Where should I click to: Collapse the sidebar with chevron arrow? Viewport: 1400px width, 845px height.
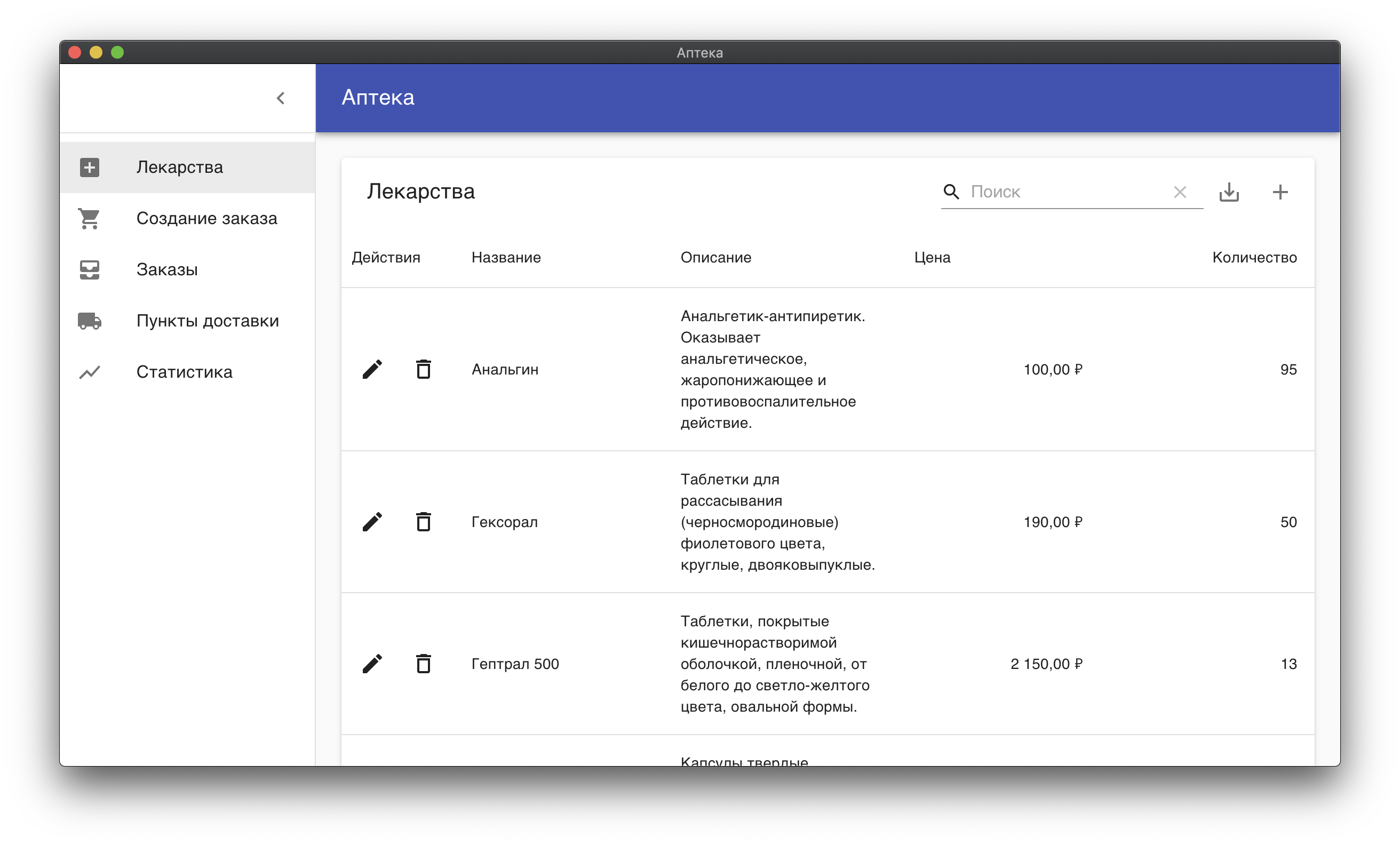coord(281,98)
